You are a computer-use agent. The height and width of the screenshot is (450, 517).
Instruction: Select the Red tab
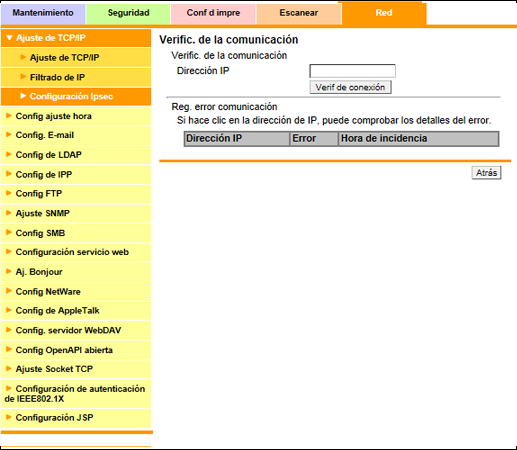[x=384, y=13]
